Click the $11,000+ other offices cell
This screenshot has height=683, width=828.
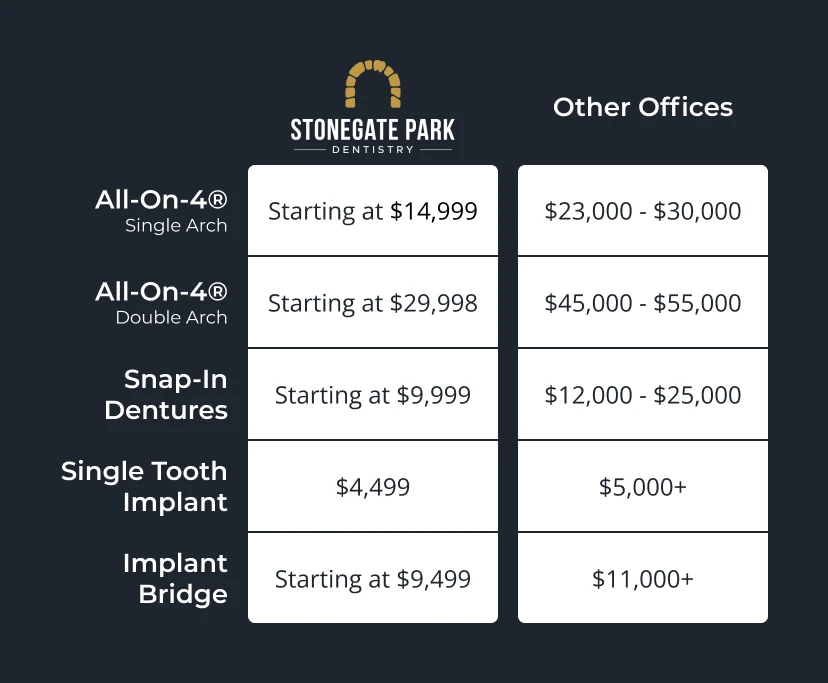(643, 578)
